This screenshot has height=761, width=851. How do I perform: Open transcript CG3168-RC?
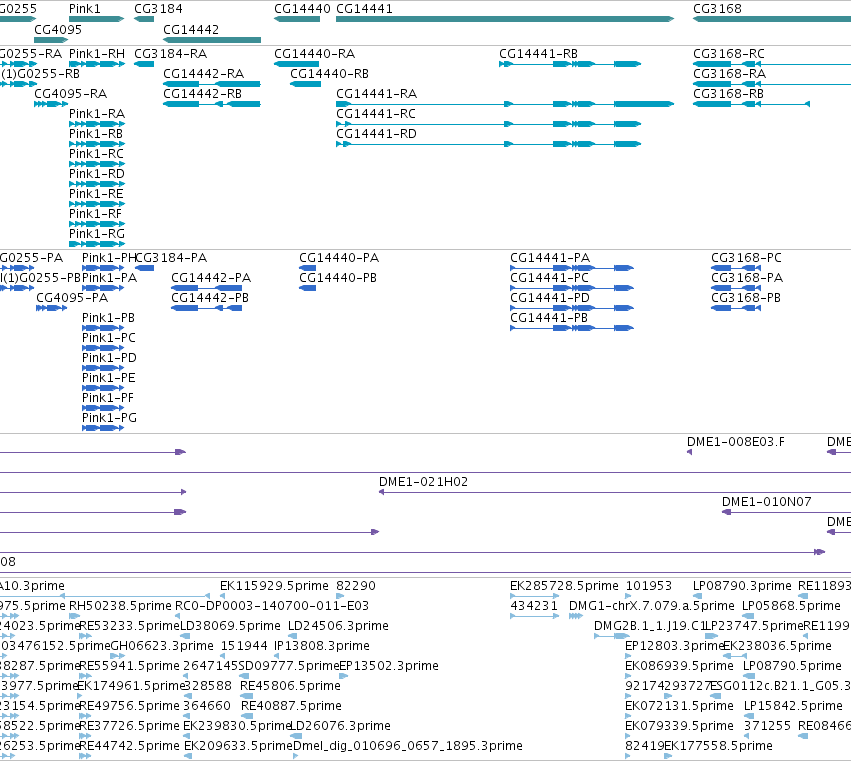coord(772,64)
